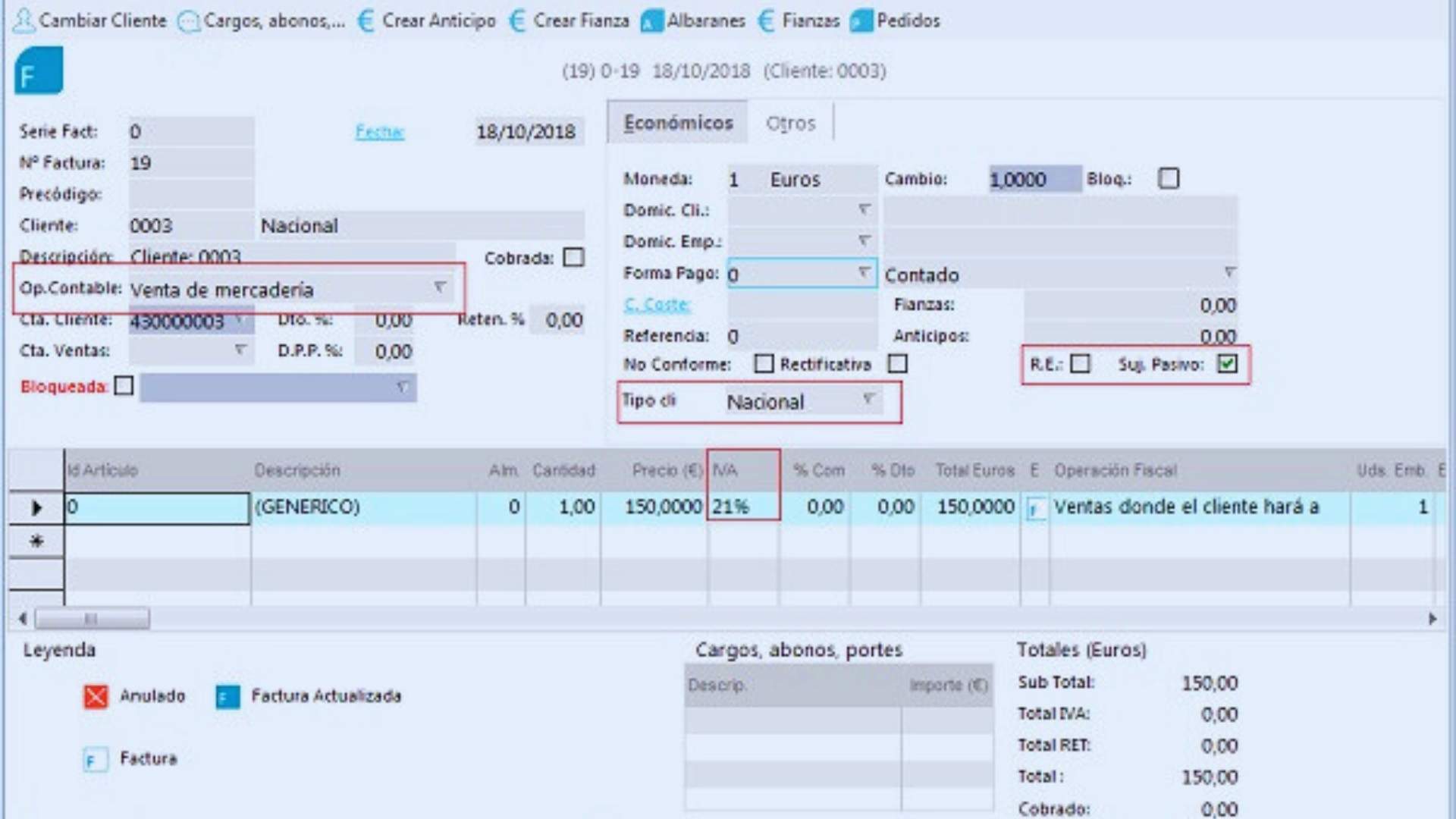This screenshot has height=819, width=1456.
Task: Expand the Forma Pago dropdown
Action: click(862, 274)
